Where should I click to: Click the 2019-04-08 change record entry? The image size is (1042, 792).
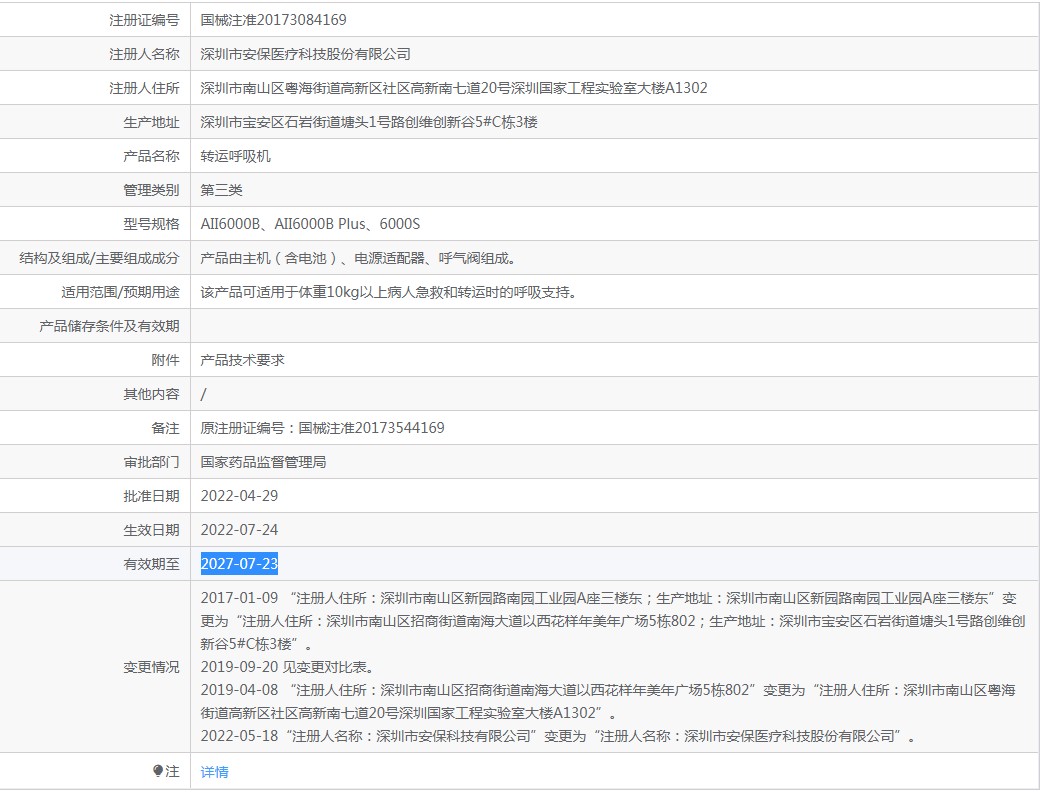pyautogui.click(x=608, y=701)
